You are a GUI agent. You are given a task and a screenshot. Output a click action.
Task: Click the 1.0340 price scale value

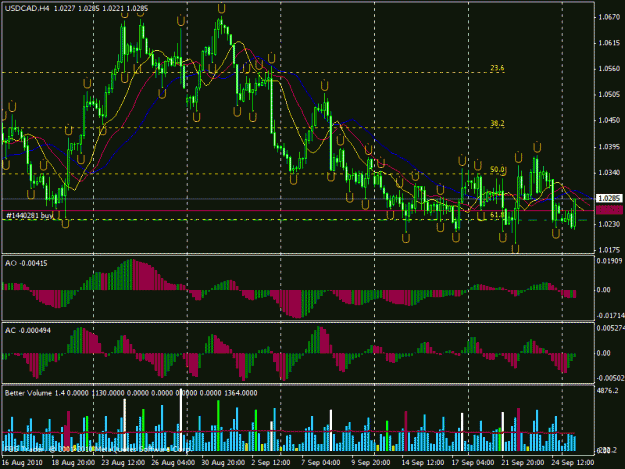point(609,173)
